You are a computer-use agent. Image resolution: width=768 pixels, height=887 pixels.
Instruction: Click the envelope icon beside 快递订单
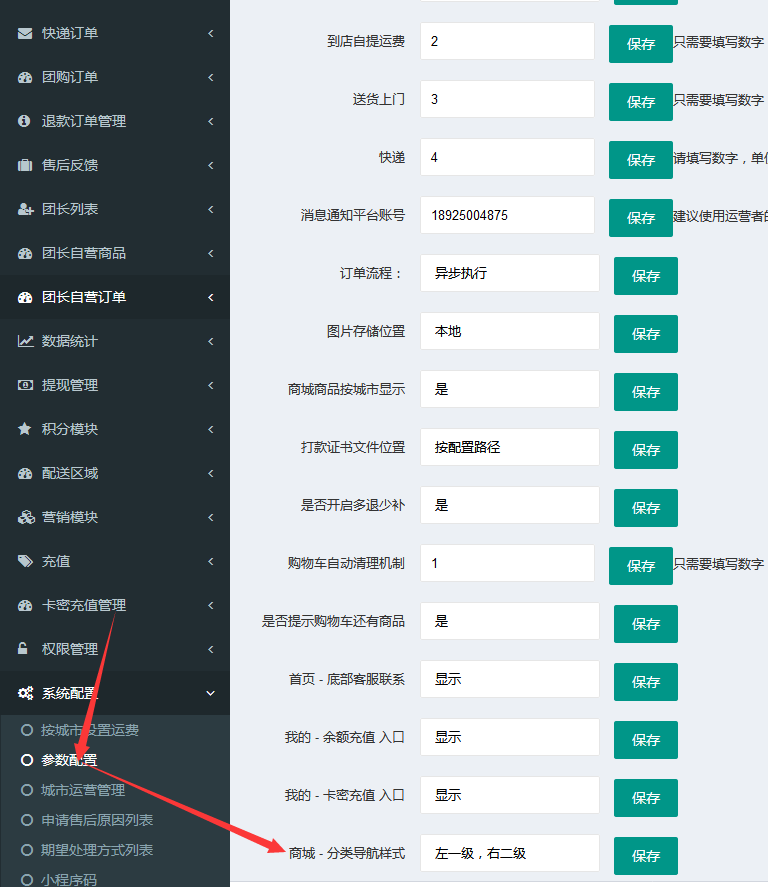point(25,33)
